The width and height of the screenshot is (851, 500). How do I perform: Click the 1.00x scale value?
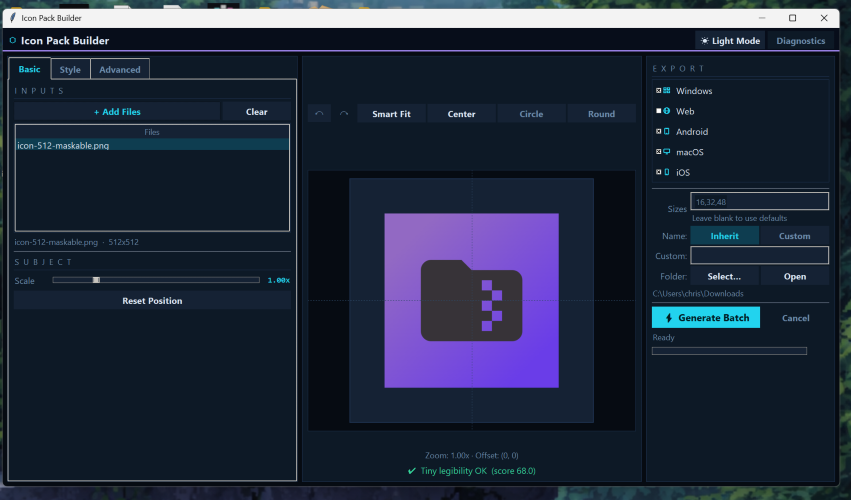coord(278,280)
